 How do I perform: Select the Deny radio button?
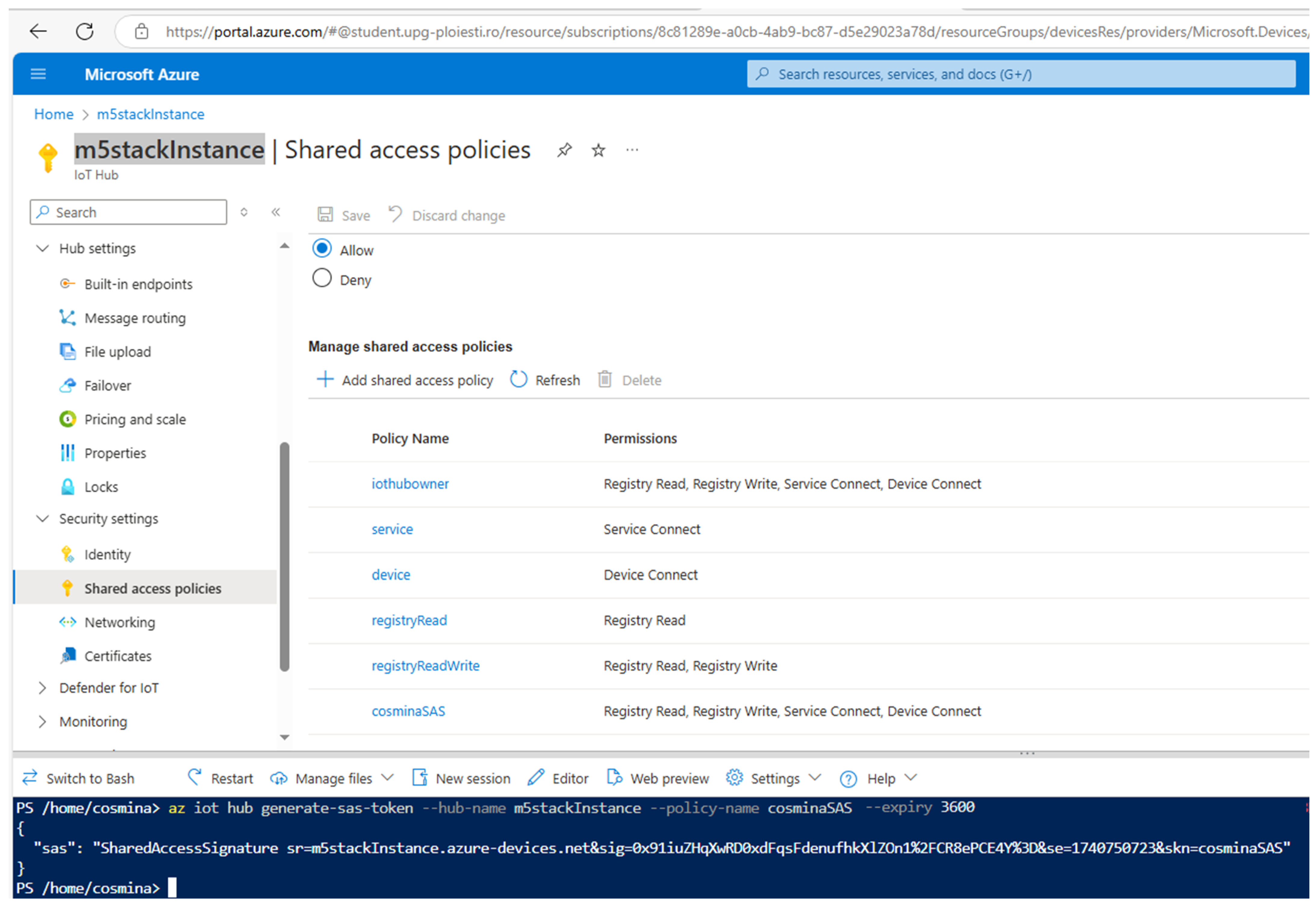322,279
